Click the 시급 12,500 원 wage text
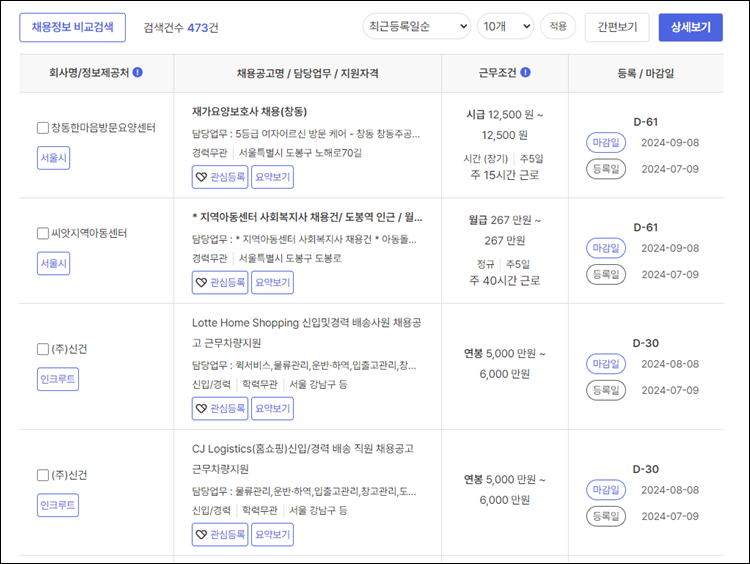This screenshot has width=750, height=564. point(505,125)
